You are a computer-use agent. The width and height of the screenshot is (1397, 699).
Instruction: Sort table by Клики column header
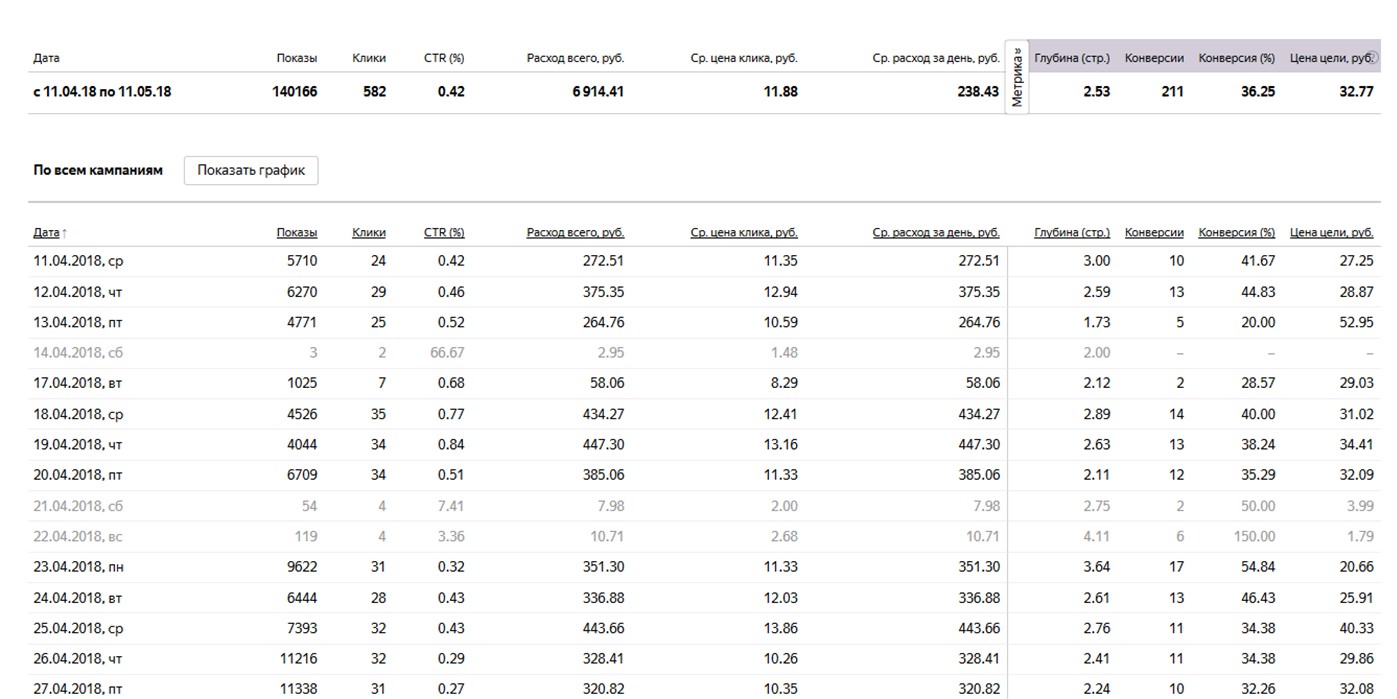click(x=369, y=232)
